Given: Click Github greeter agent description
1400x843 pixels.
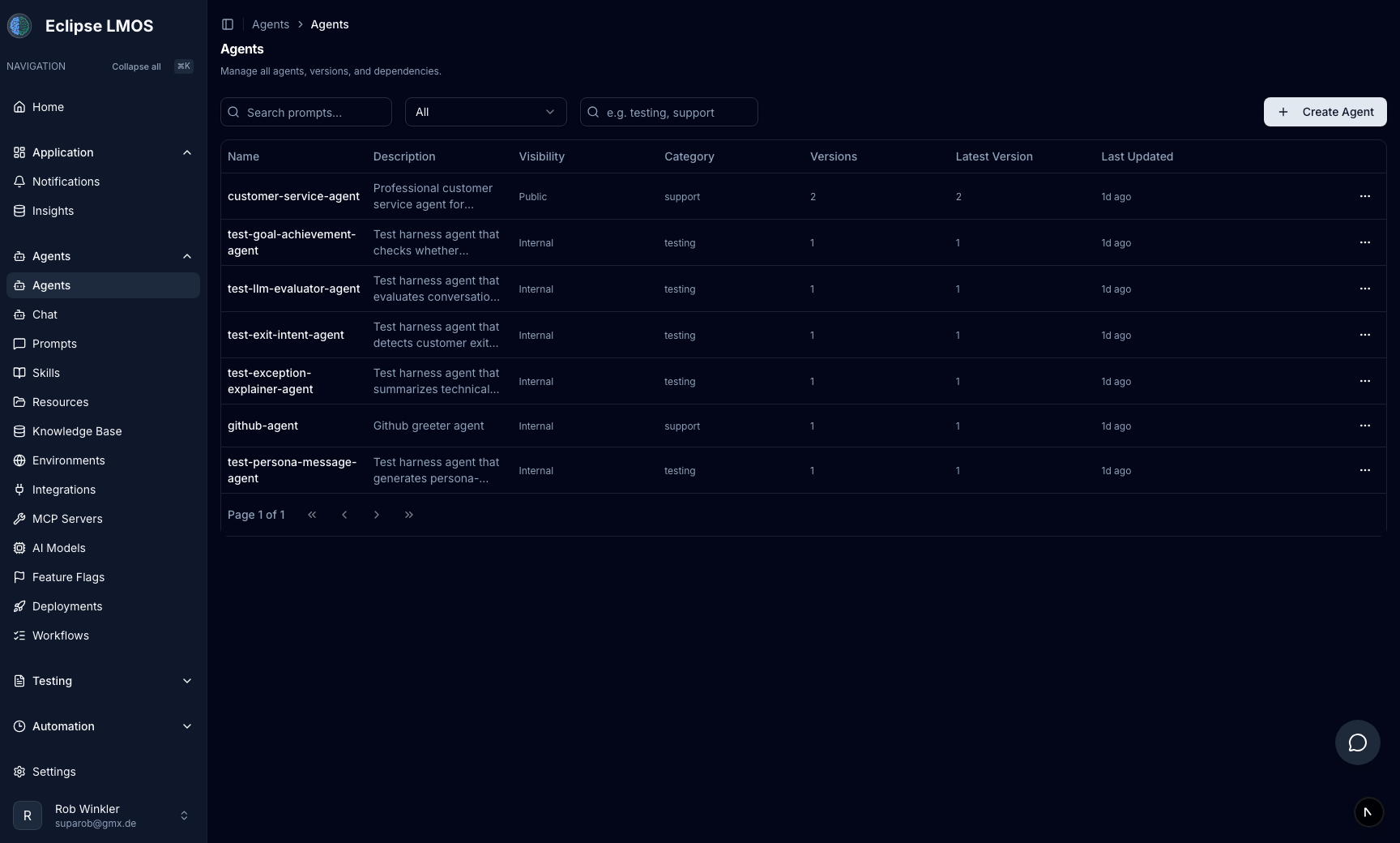Looking at the screenshot, I should 429,426.
